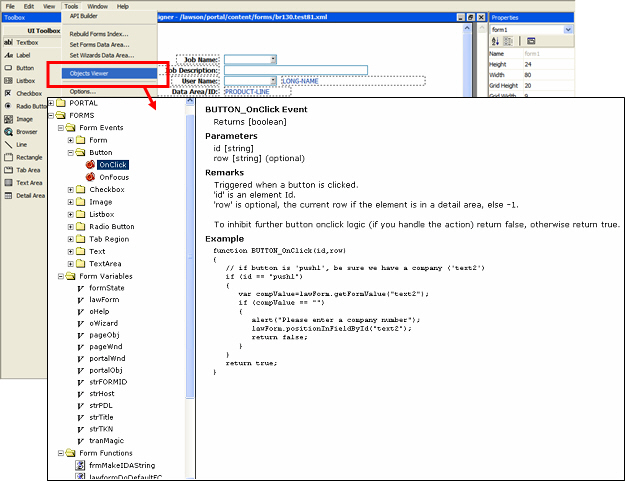Select the Text Area tool in toolbox
Viewport: 626px width, 483px height.
pyautogui.click(x=23, y=183)
